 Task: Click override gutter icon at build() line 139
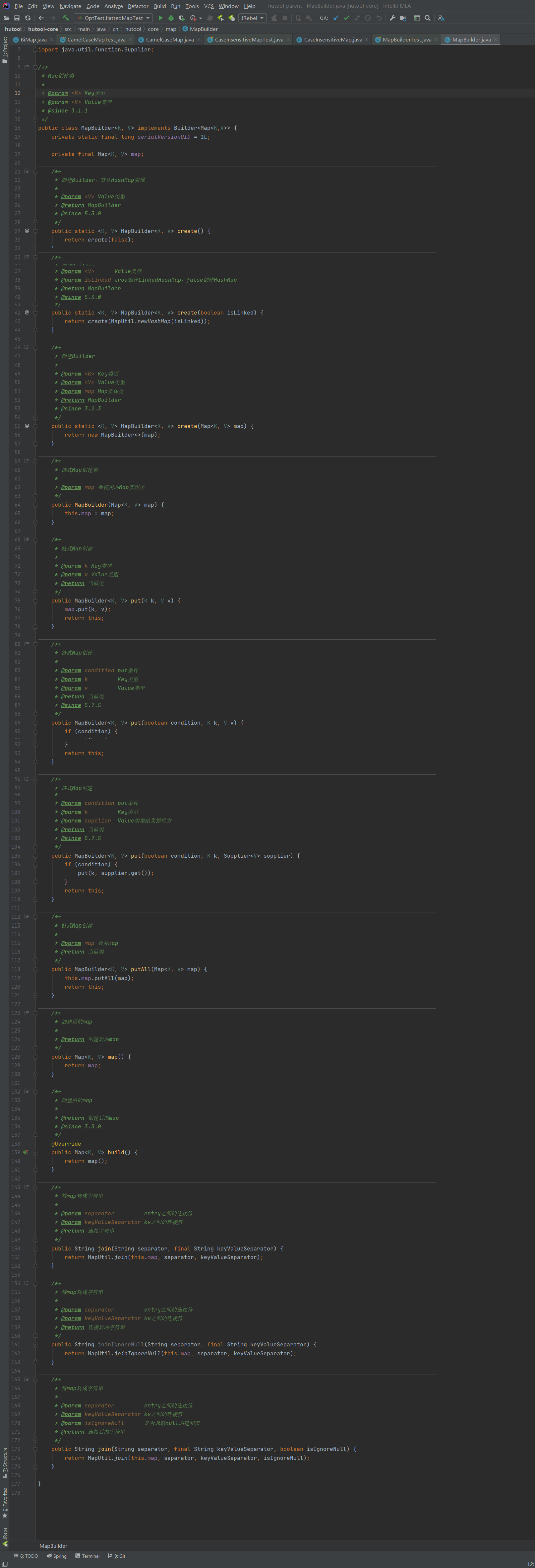26,1152
